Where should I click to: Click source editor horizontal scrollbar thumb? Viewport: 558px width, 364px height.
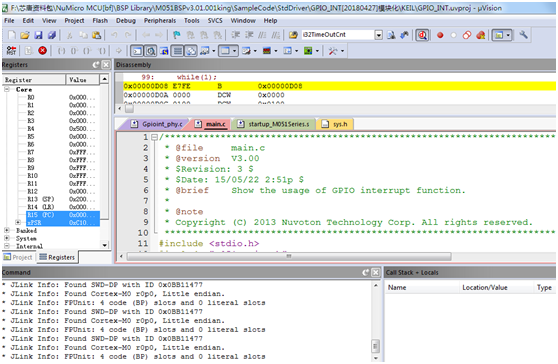(x=289, y=257)
